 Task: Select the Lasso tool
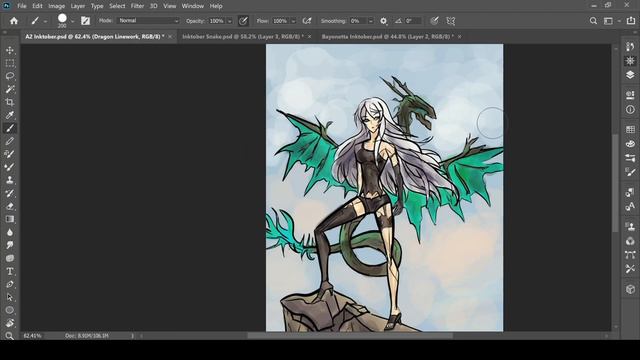click(10, 76)
